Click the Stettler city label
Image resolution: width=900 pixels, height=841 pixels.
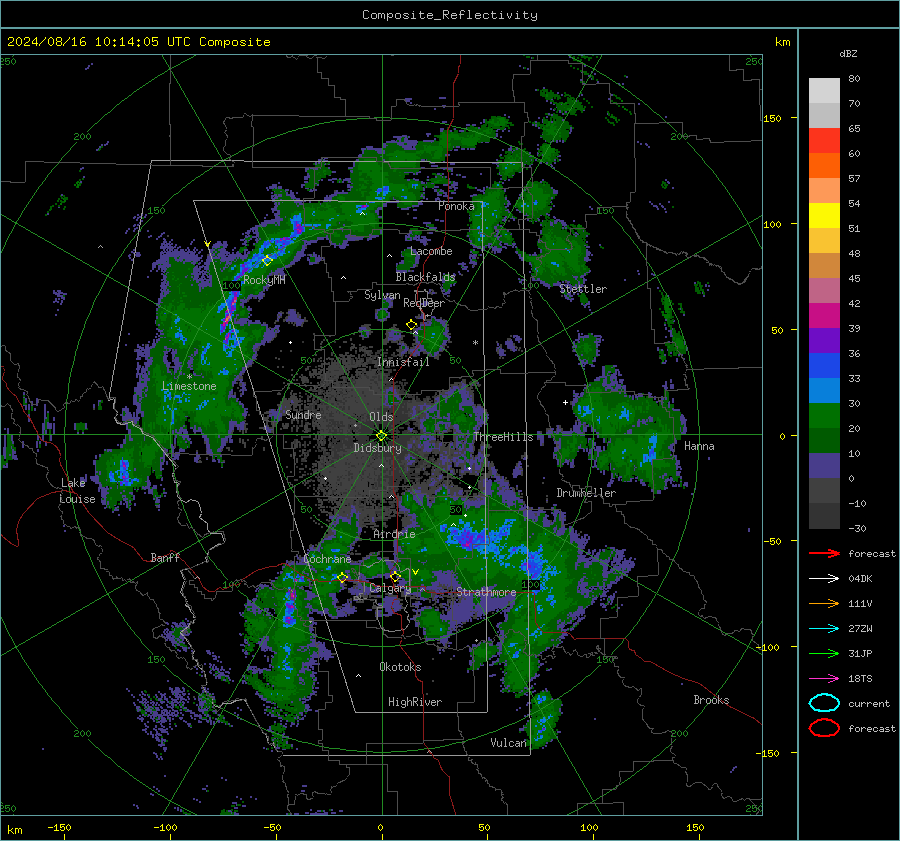click(x=583, y=289)
